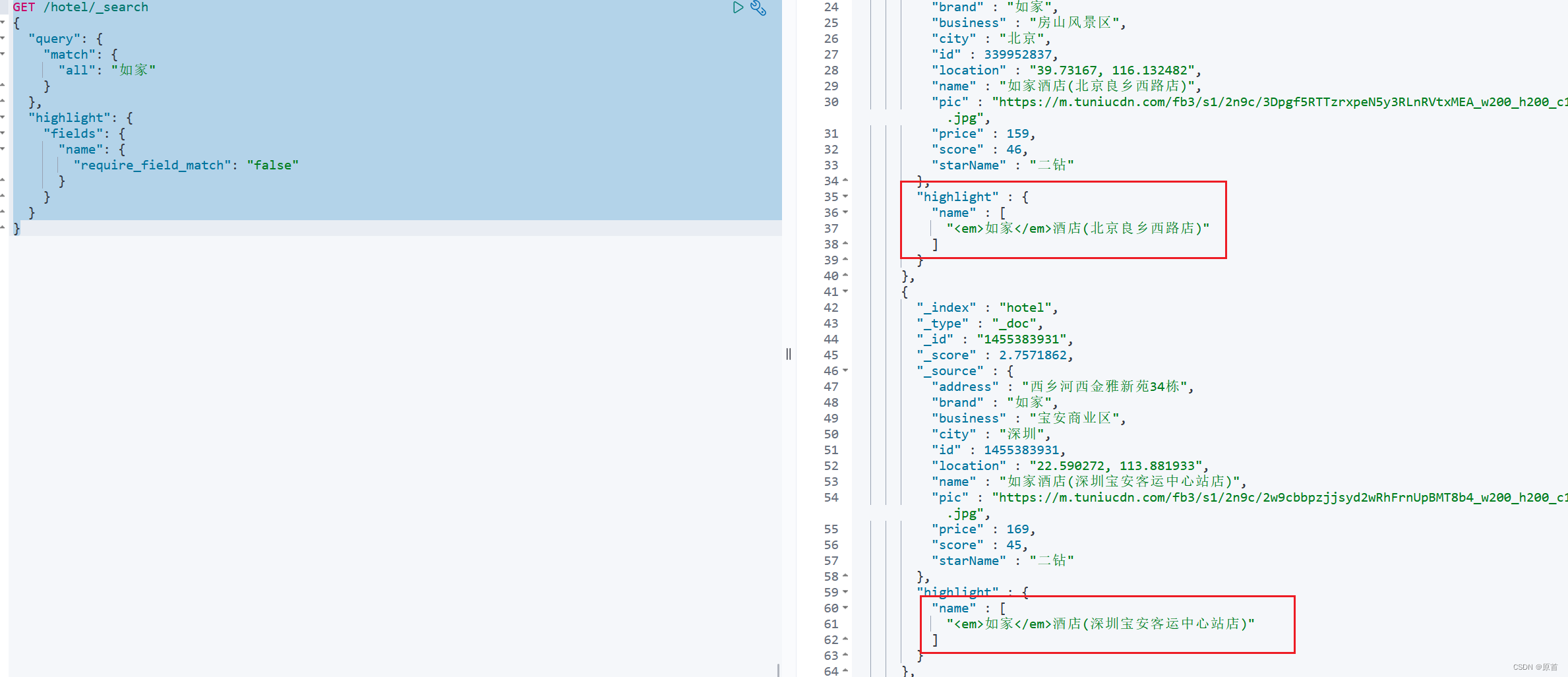Send the request with the play icon
The image size is (1568, 677).
[738, 7]
